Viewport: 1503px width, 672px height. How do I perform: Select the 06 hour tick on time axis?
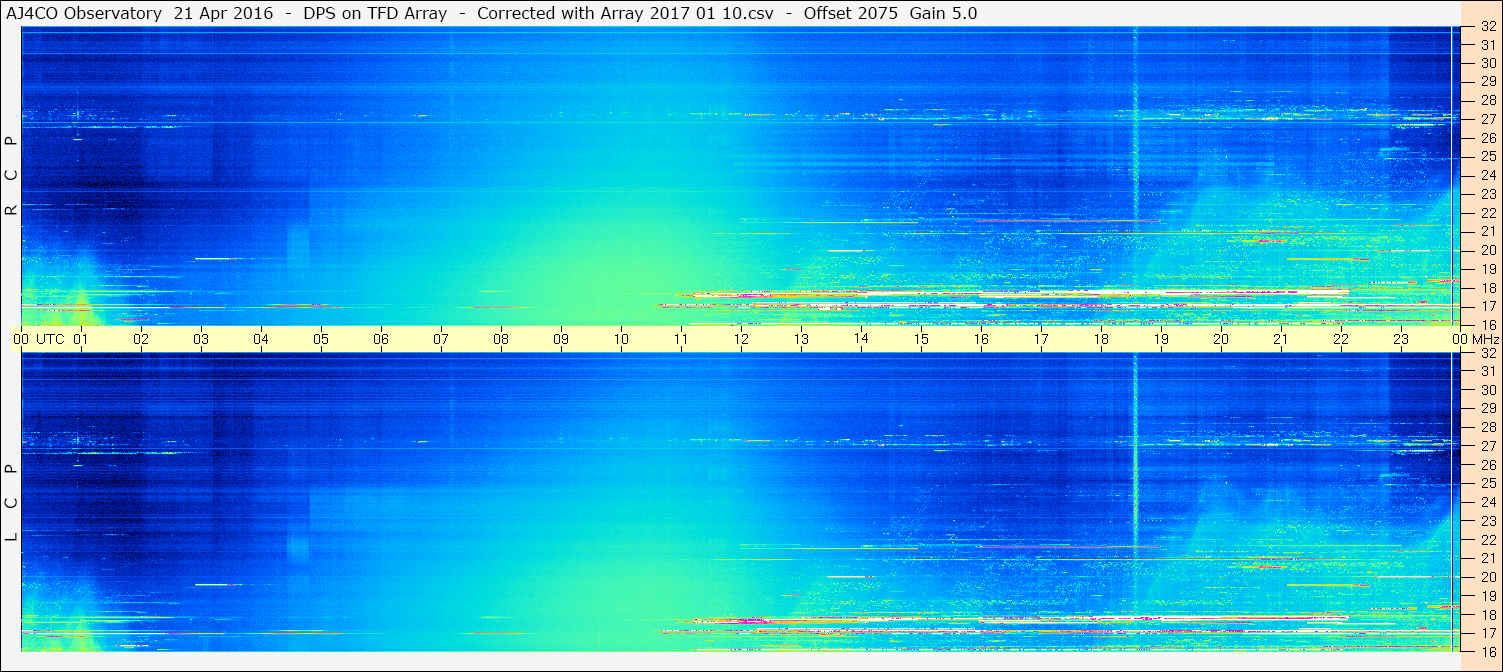(x=381, y=339)
